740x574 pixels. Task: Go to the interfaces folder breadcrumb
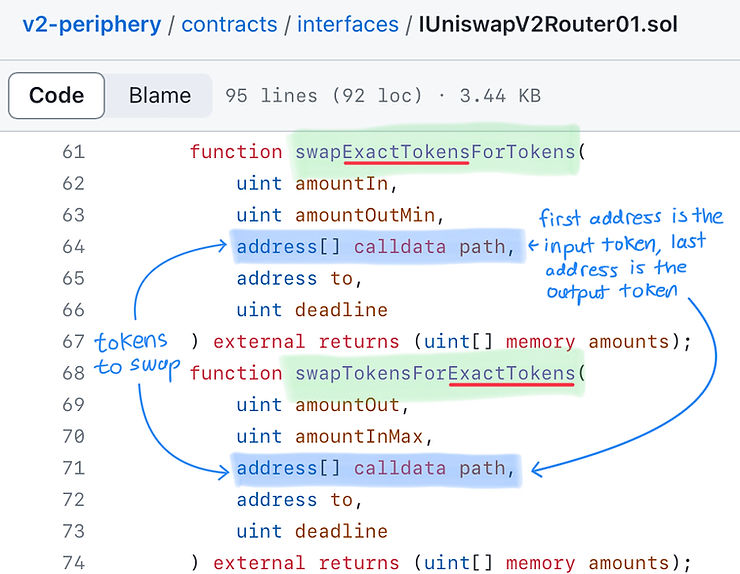click(347, 24)
